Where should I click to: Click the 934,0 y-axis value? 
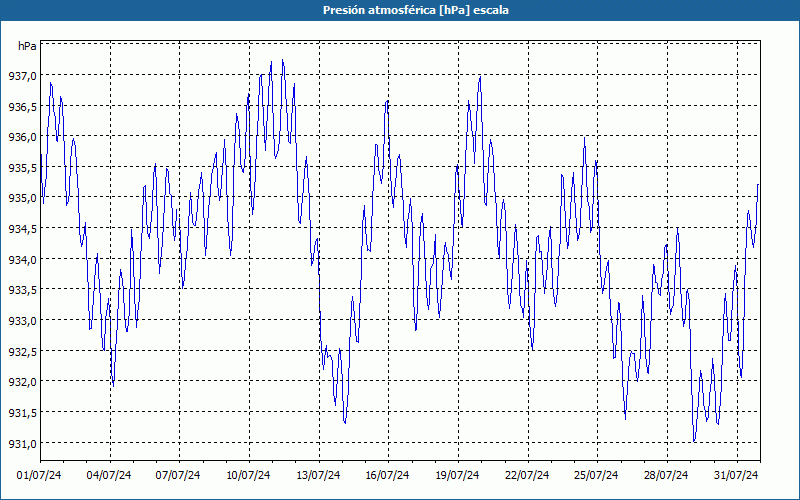tap(22, 260)
